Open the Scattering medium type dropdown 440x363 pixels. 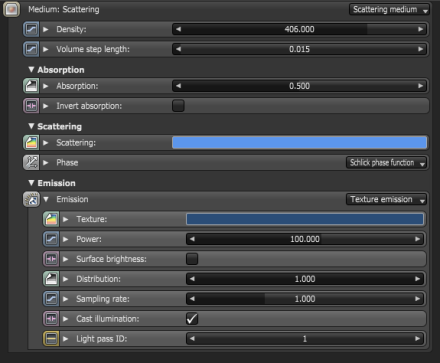389,10
